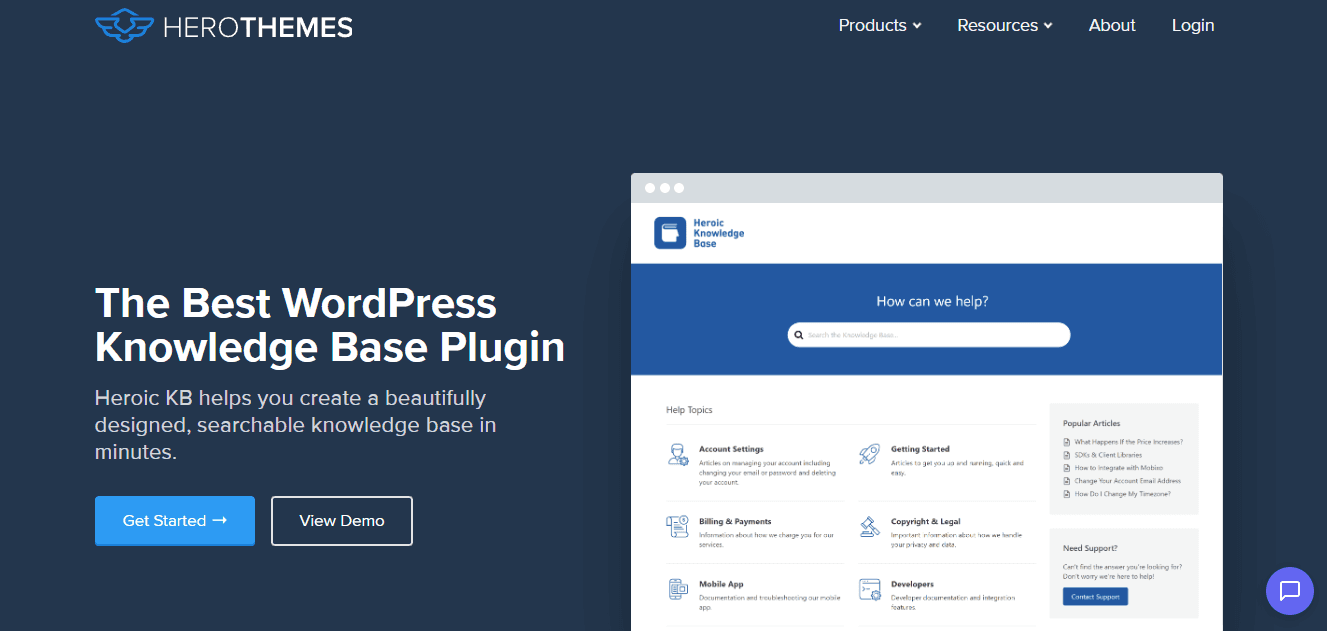Click document icon beside 'How Do I Change My Timezone?'
This screenshot has width=1327, height=631.
[1067, 494]
